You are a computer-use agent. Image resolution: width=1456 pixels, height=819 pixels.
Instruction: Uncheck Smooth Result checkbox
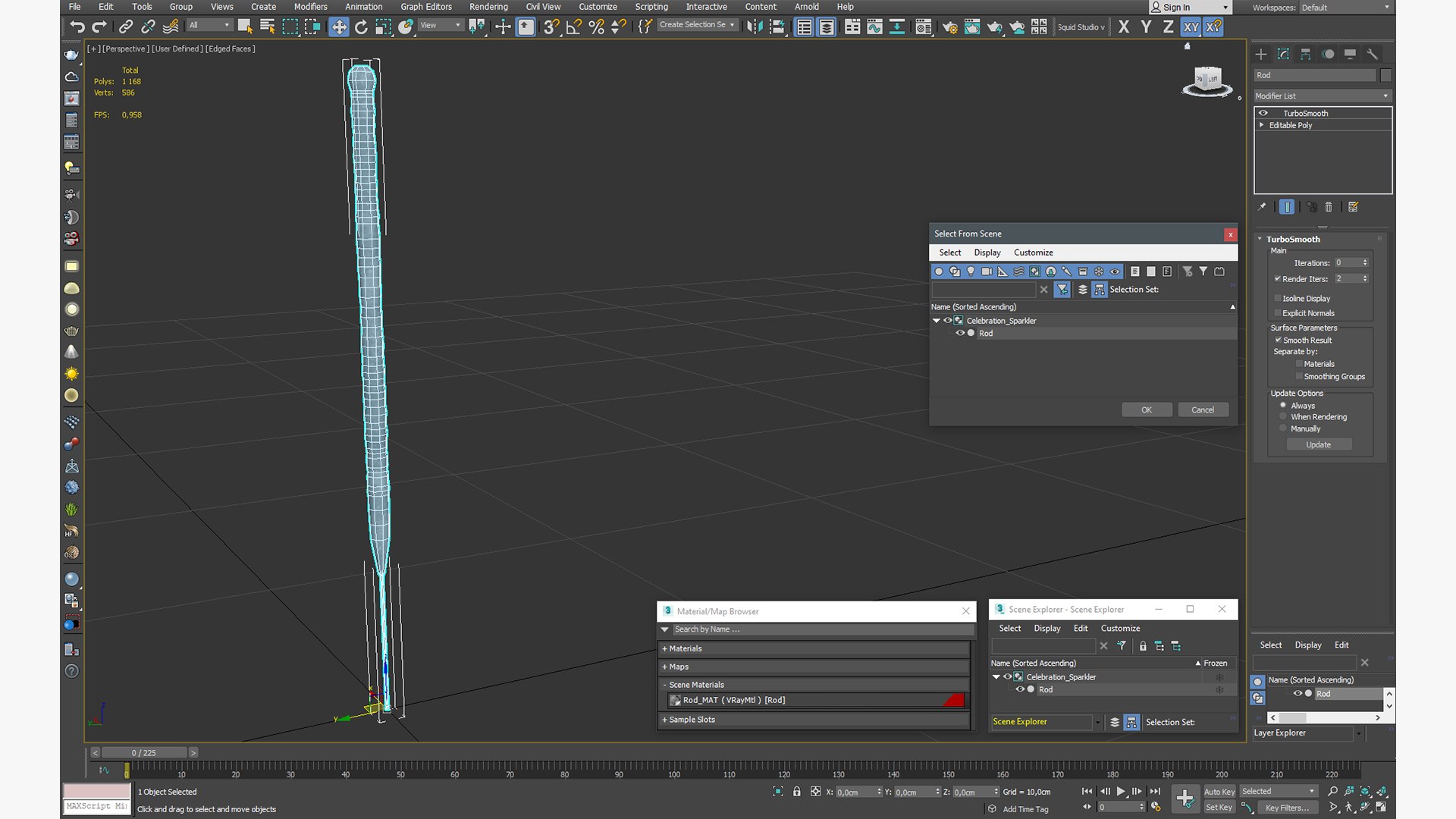click(1278, 340)
